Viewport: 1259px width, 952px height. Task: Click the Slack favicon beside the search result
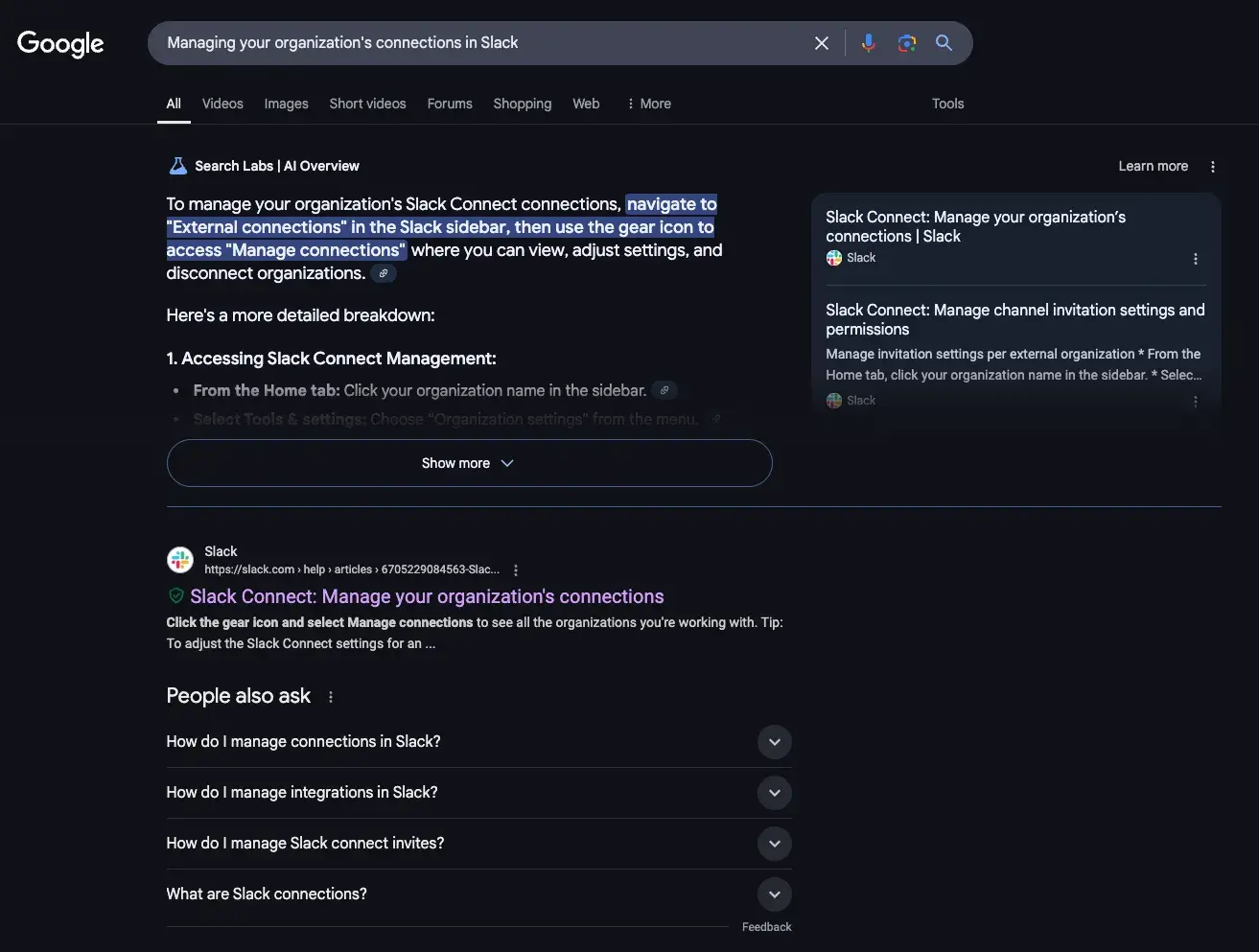[x=180, y=559]
